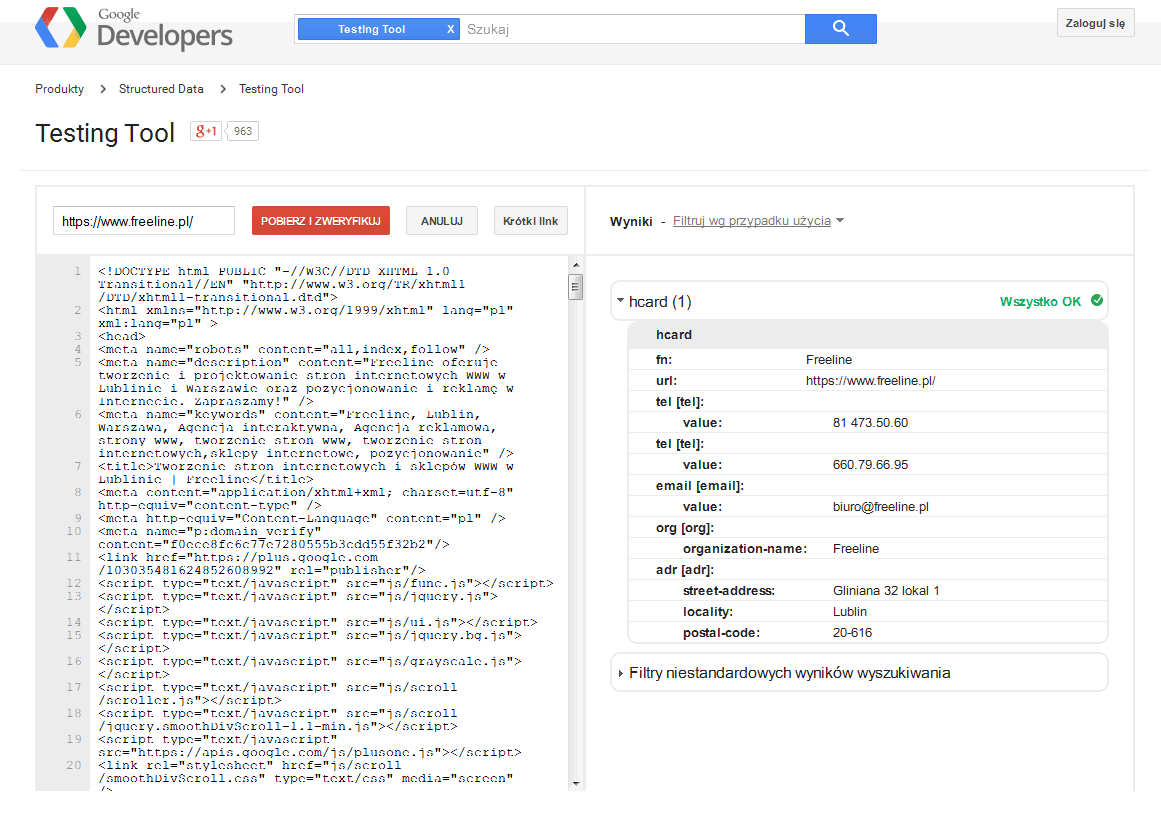Image resolution: width=1161 pixels, height=828 pixels.
Task: Collapse the hcard (1) section
Action: click(x=620, y=301)
